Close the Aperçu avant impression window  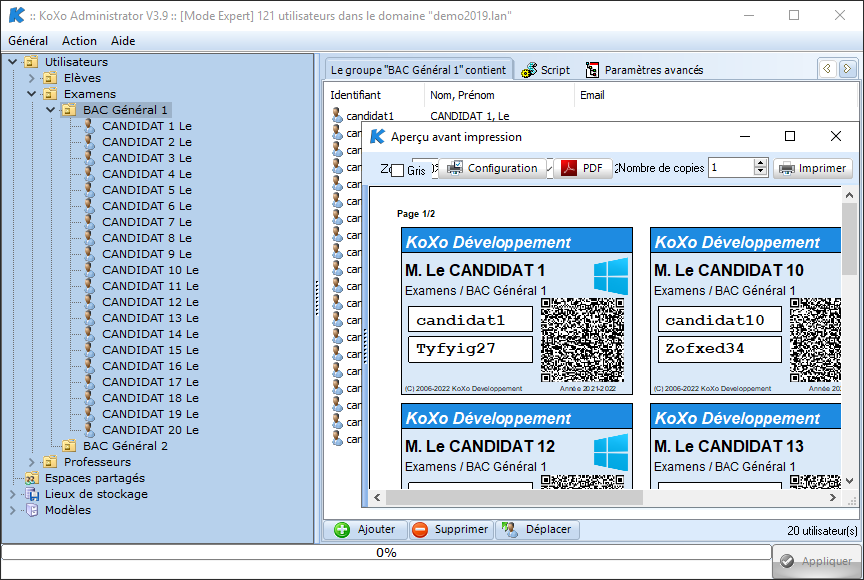[x=835, y=136]
